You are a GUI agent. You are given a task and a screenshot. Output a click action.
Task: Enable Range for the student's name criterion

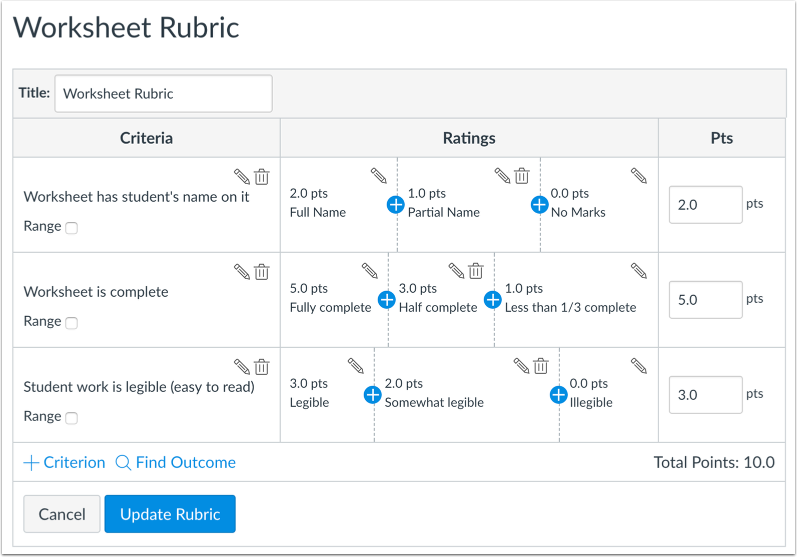tap(72, 228)
